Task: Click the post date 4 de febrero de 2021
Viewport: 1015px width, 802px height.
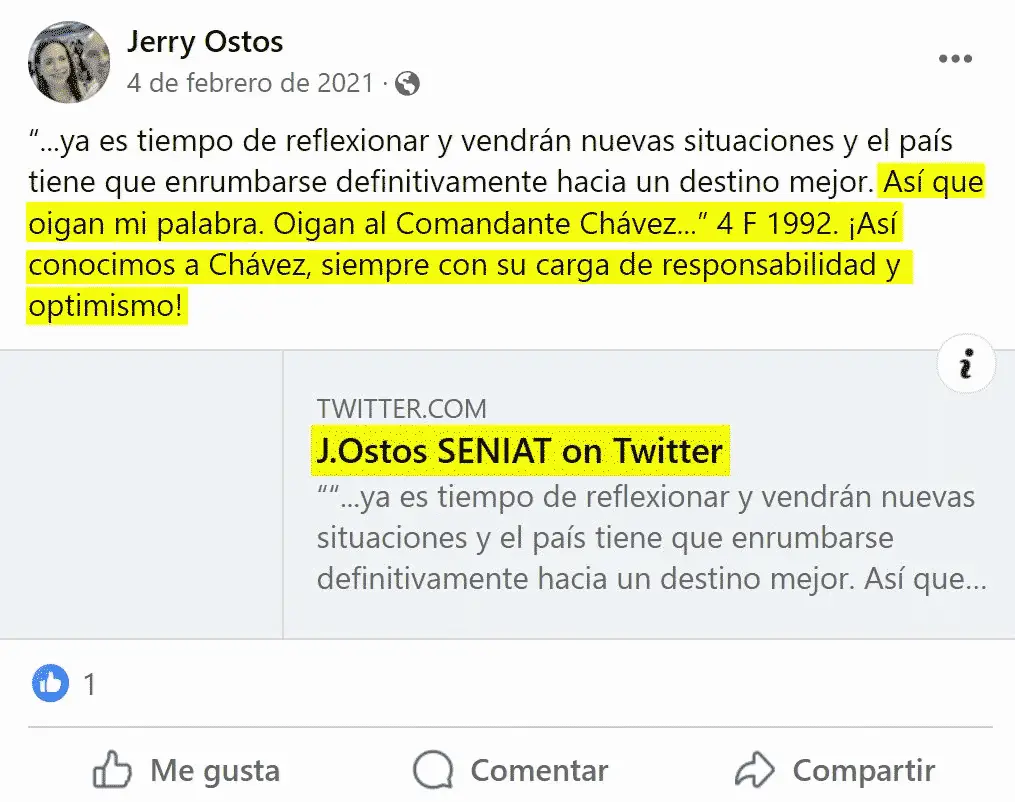Action: [249, 83]
